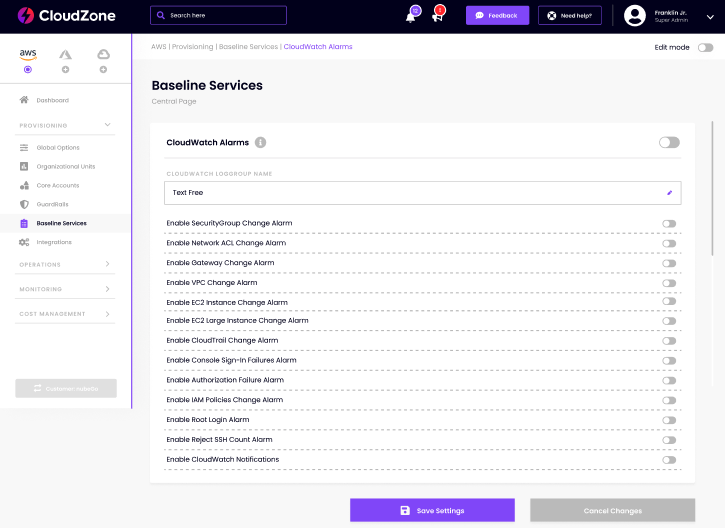Click the user avatar icon

click(x=635, y=16)
